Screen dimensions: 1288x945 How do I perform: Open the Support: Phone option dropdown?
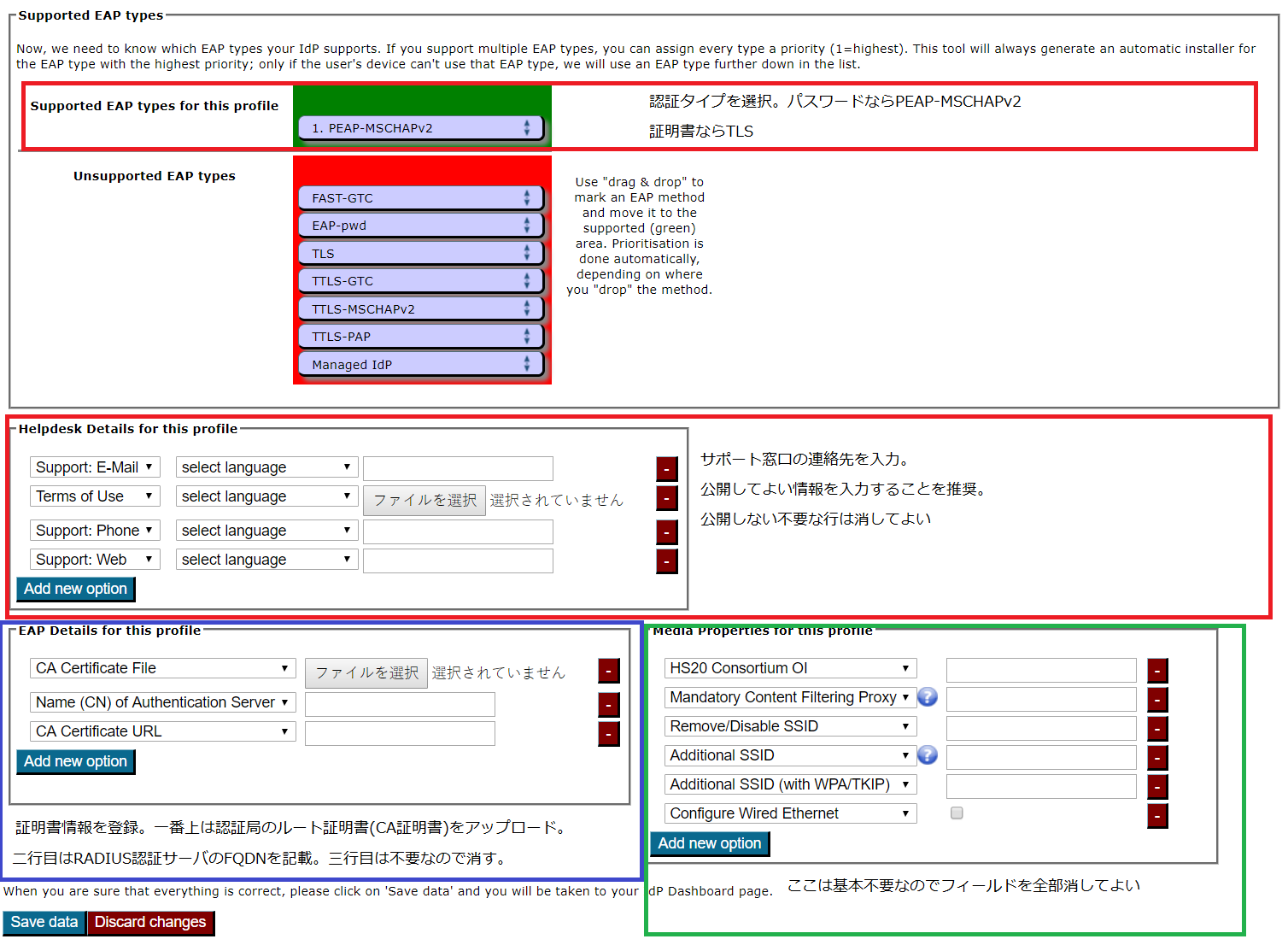pyautogui.click(x=95, y=531)
